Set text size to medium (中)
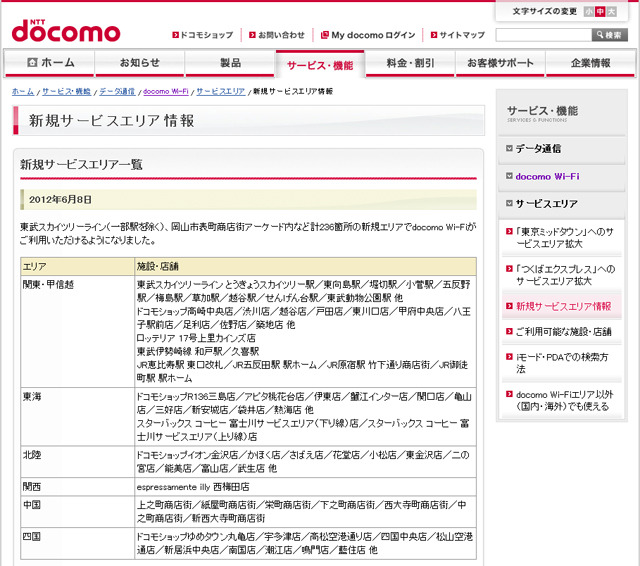This screenshot has width=640, height=566. pos(600,12)
